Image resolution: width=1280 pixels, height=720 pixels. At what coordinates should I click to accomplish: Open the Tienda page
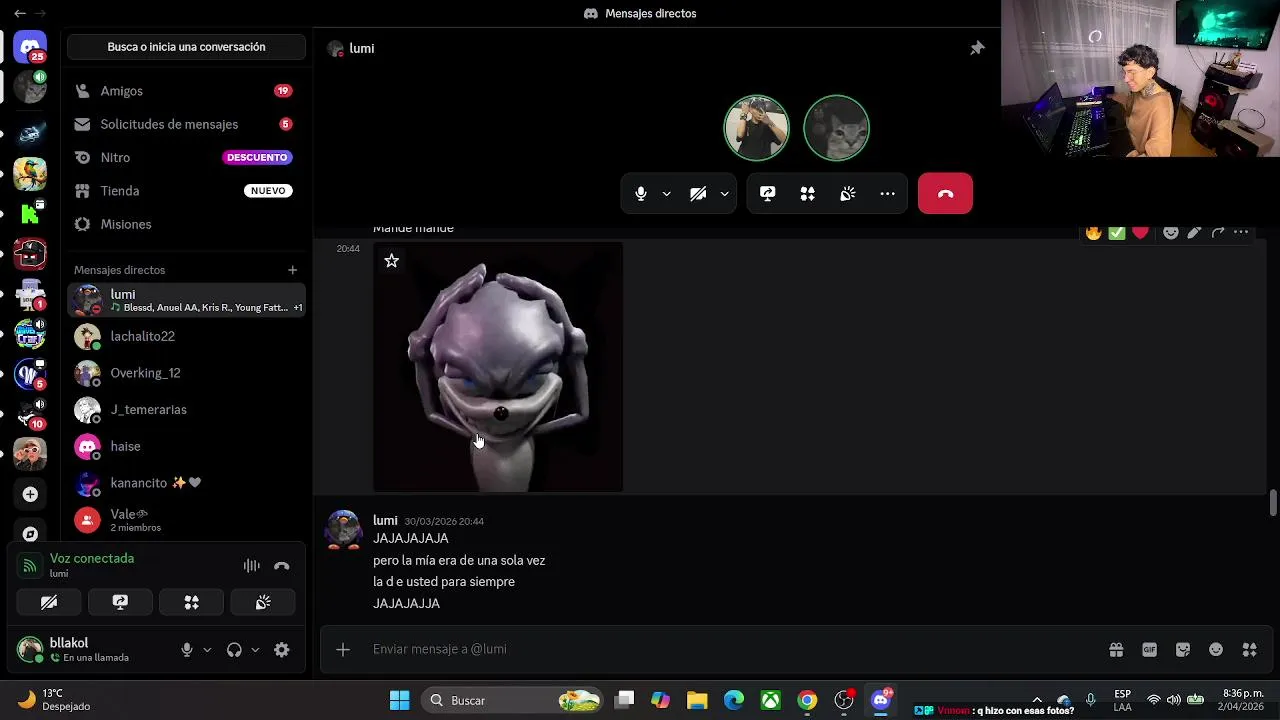click(186, 191)
